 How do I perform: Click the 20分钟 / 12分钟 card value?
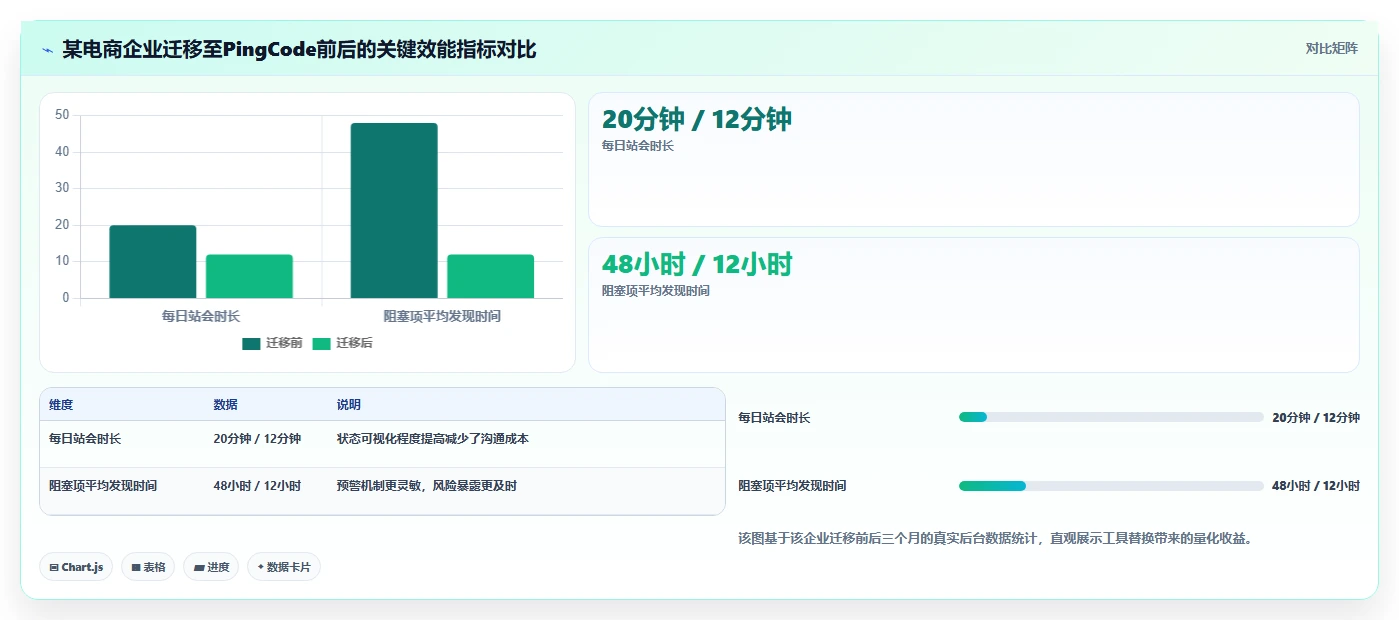coord(696,119)
